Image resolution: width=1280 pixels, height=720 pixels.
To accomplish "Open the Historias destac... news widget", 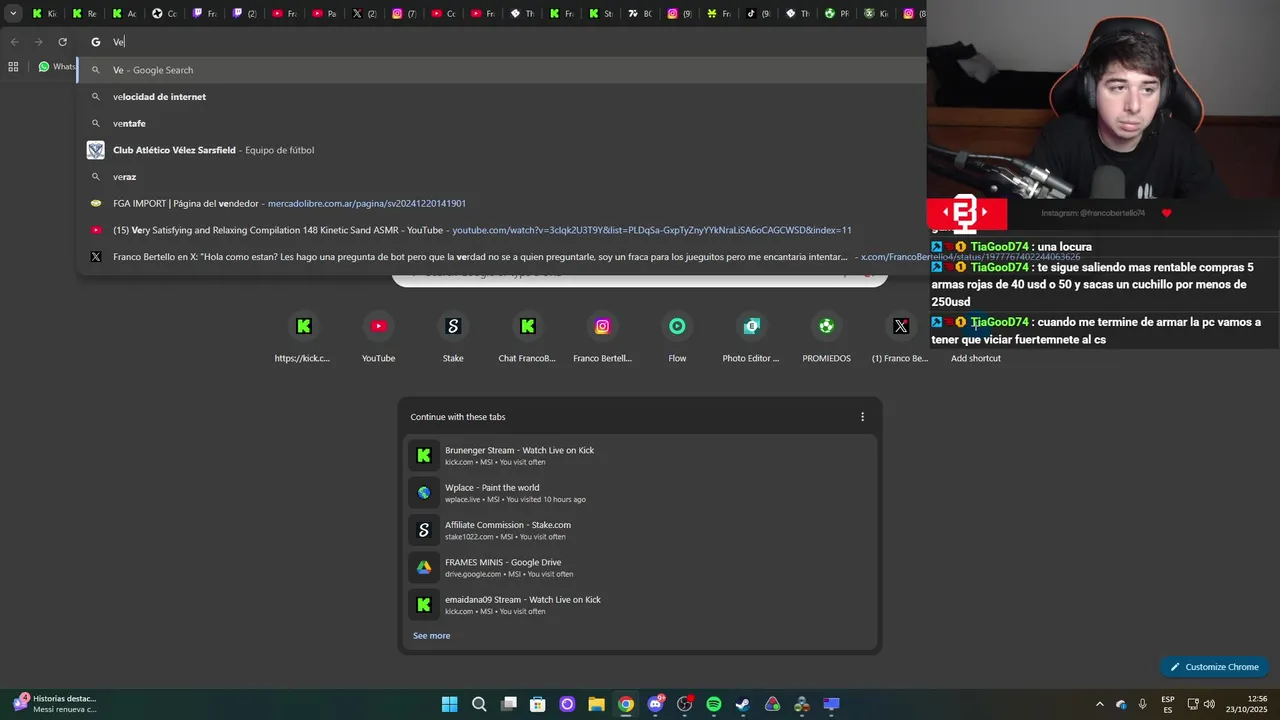I will (x=55, y=704).
